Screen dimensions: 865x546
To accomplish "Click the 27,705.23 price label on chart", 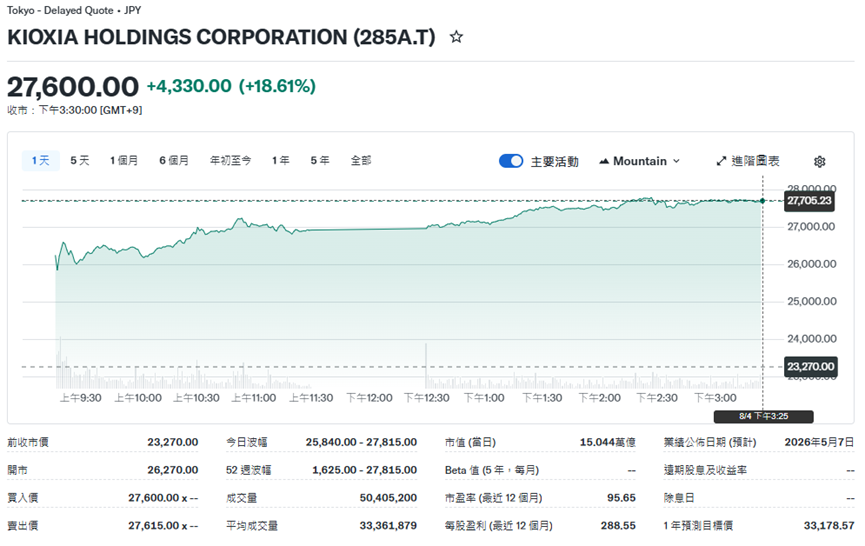I will (x=810, y=201).
